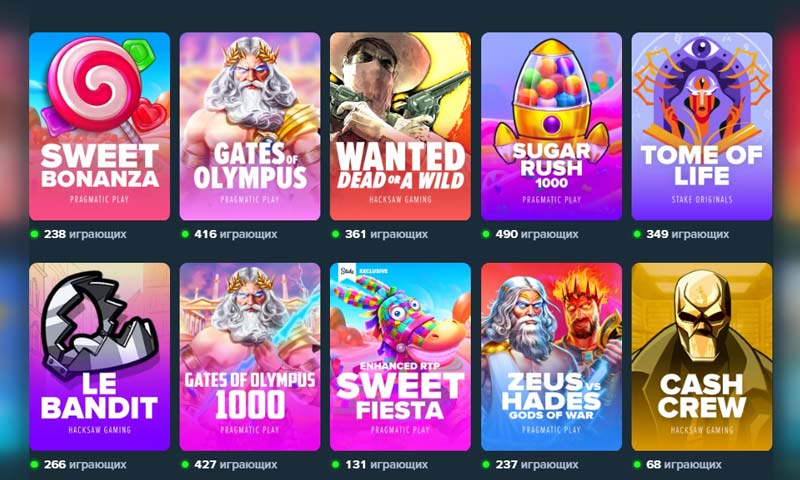The width and height of the screenshot is (800, 480).
Task: Choose the Tome of Life Stake Originals tile
Action: pos(702,127)
